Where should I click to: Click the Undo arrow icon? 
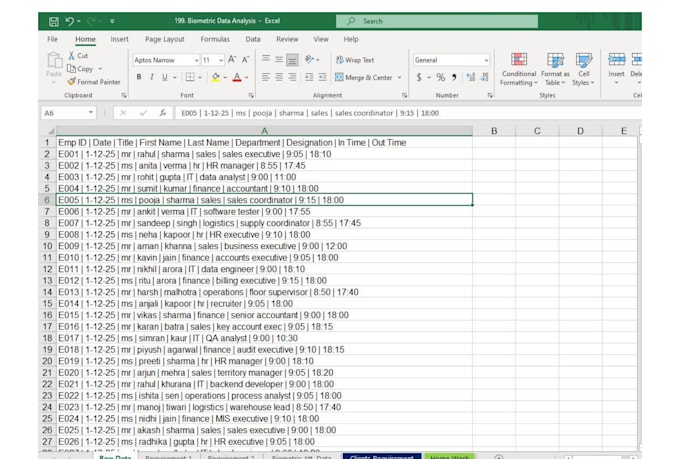(69, 21)
